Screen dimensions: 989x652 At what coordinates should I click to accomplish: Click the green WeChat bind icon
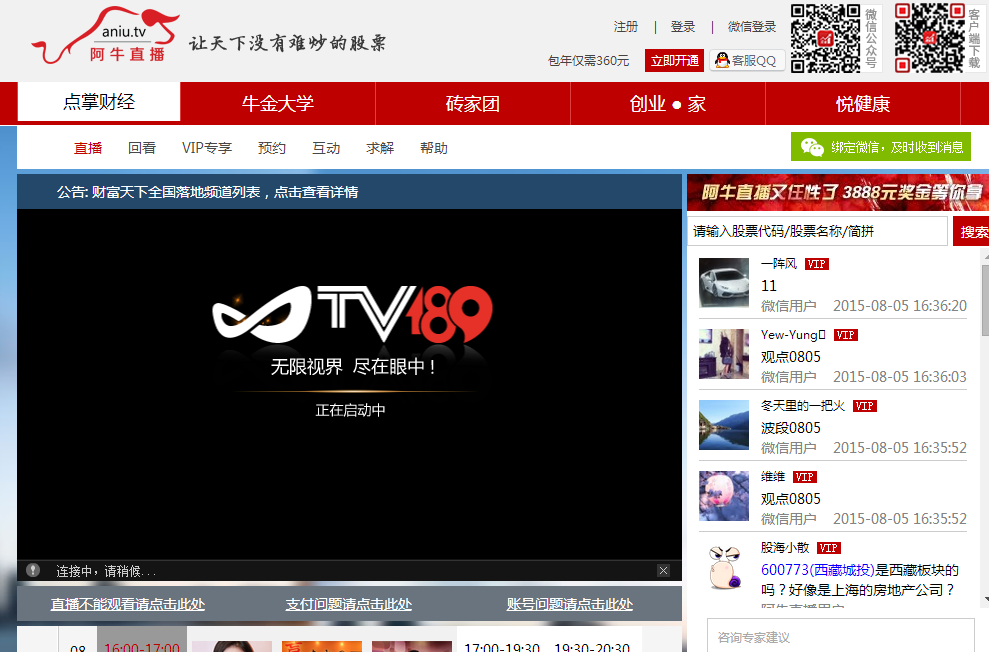pyautogui.click(x=813, y=147)
